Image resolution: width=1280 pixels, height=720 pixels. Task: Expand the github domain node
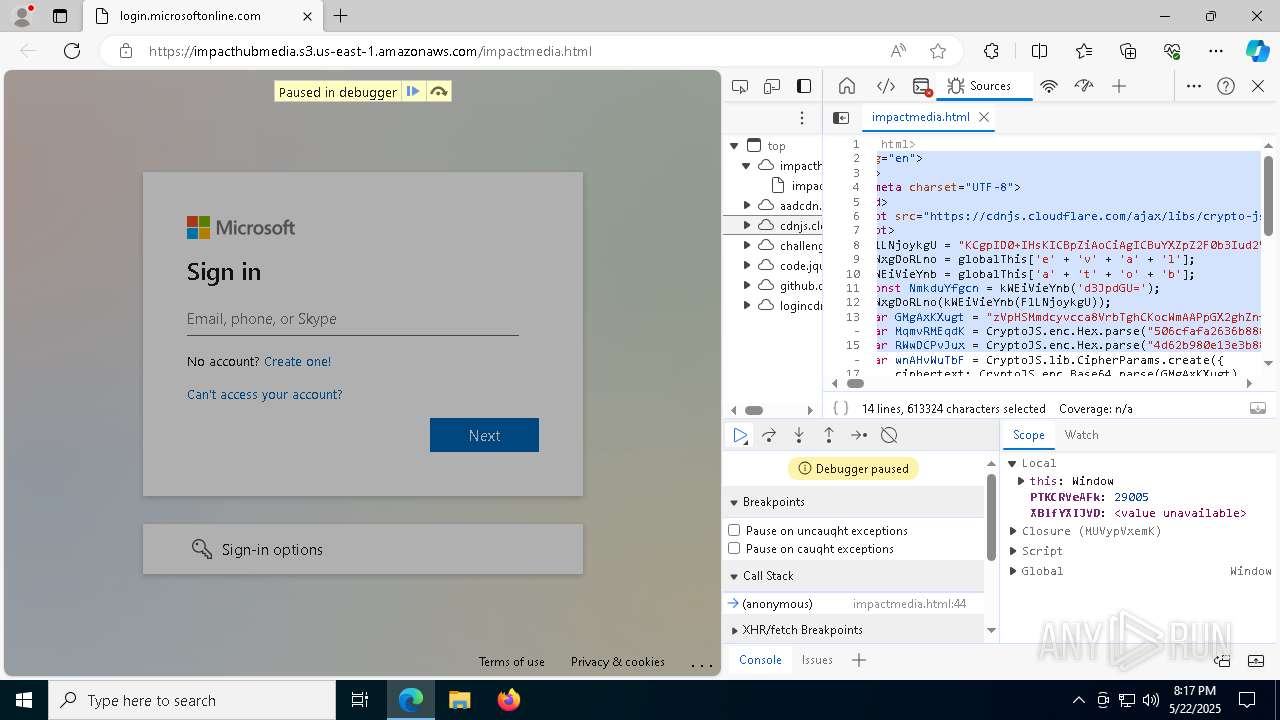pyautogui.click(x=746, y=285)
